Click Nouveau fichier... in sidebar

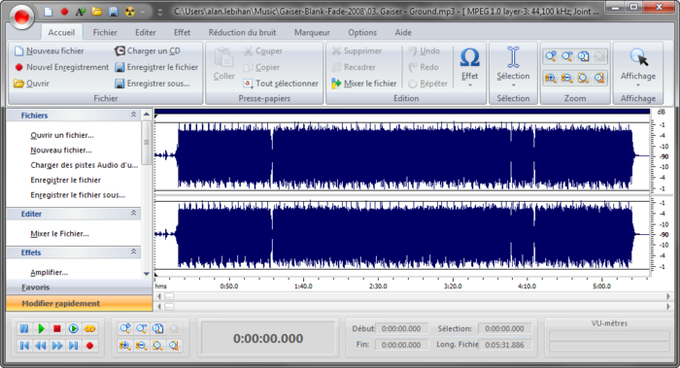tap(61, 150)
